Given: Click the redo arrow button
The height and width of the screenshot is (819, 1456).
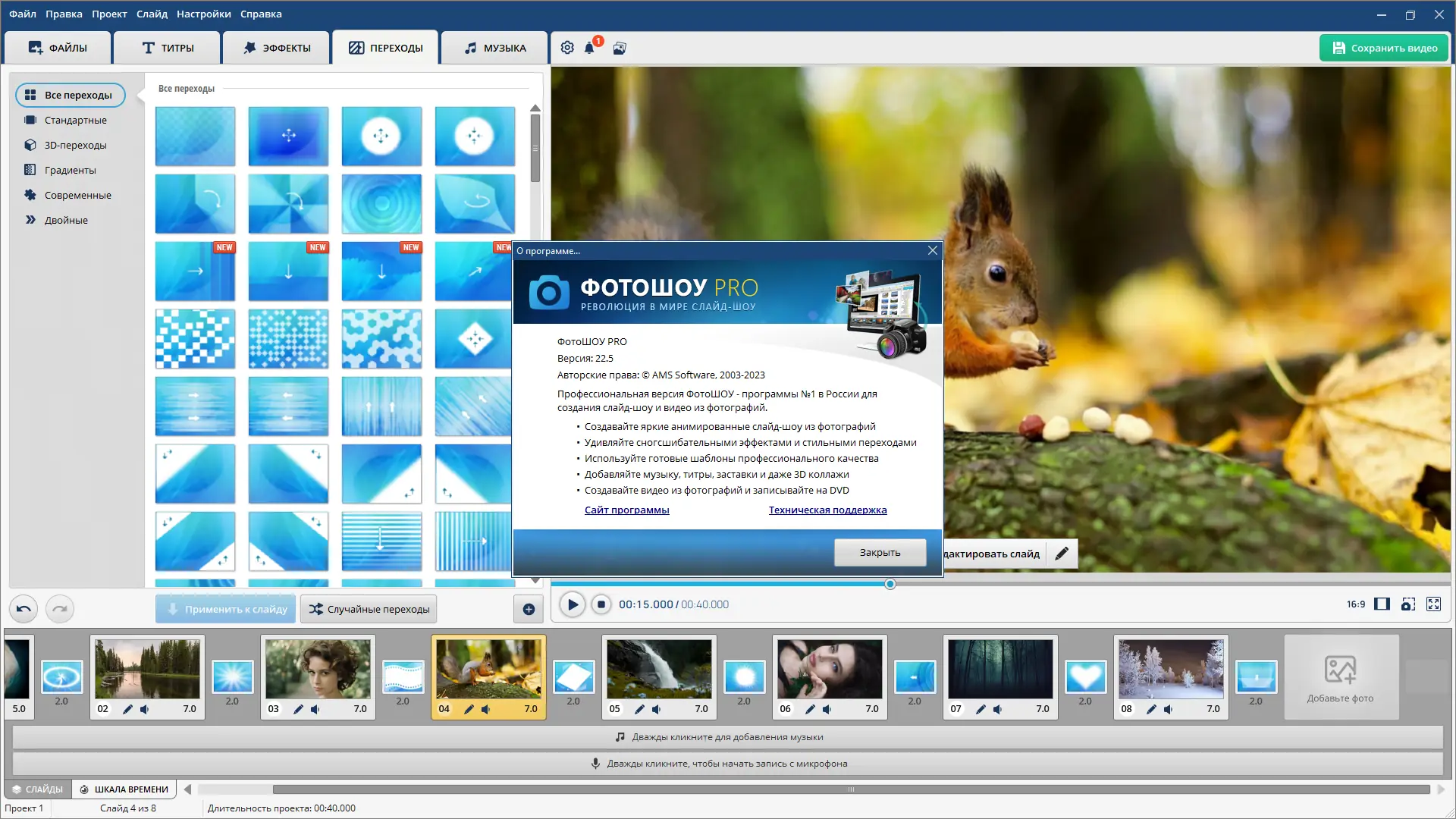Looking at the screenshot, I should [60, 609].
